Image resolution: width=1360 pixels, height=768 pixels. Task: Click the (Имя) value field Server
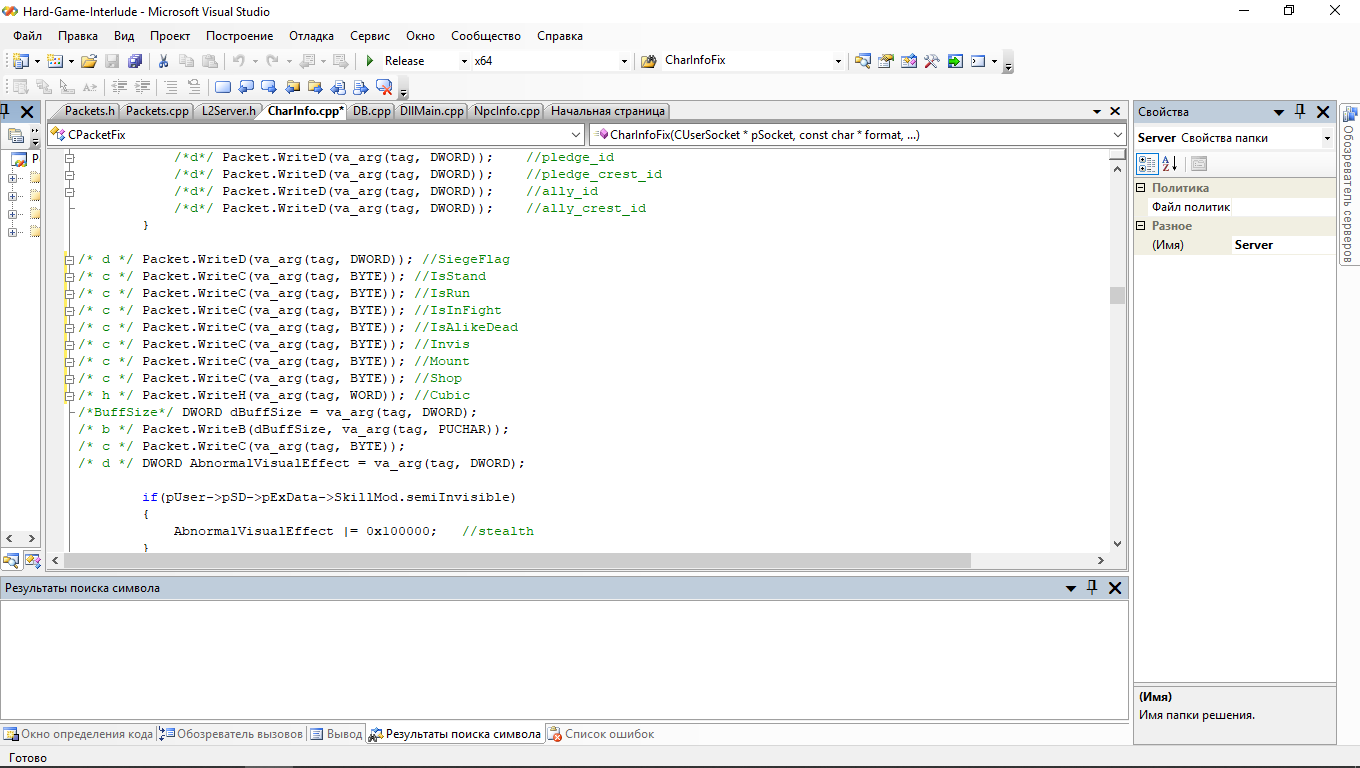1283,245
